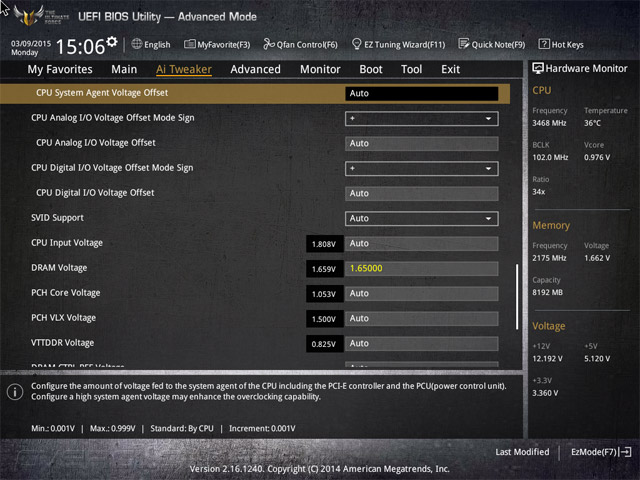Screen dimensions: 640x480
Task: Click the DRAM Voltage 1.65000 field
Action: (x=422, y=269)
